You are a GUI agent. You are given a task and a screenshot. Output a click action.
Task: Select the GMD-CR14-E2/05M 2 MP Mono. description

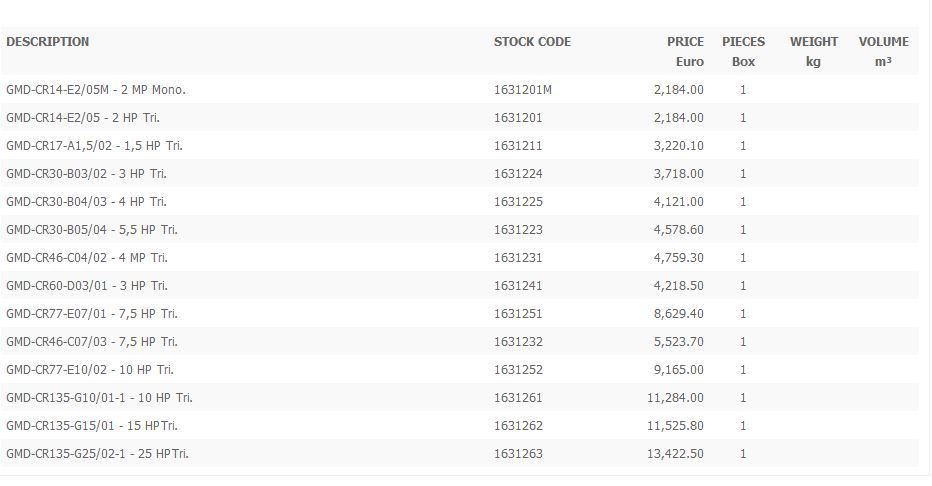(x=96, y=90)
